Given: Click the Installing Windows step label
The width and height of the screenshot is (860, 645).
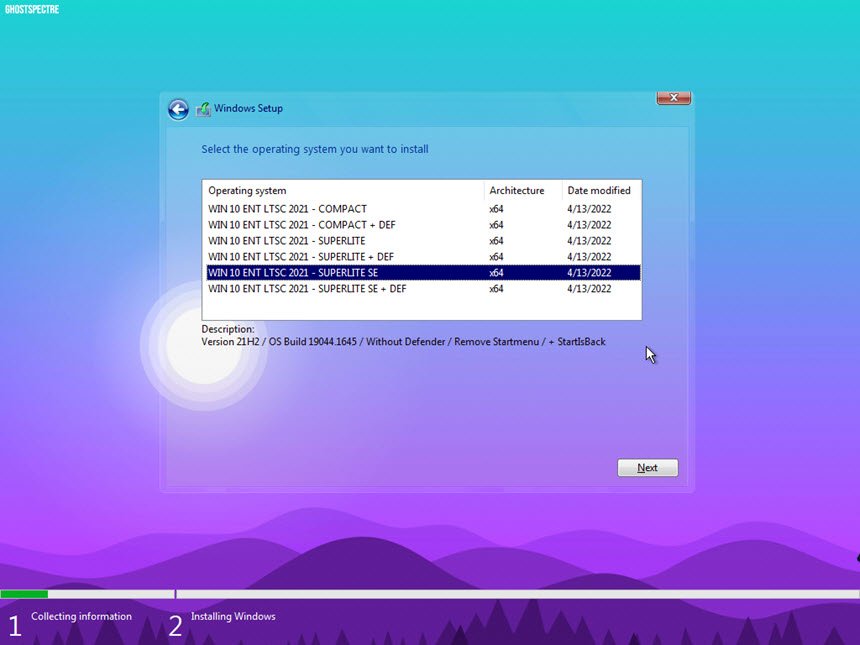Looking at the screenshot, I should (233, 616).
